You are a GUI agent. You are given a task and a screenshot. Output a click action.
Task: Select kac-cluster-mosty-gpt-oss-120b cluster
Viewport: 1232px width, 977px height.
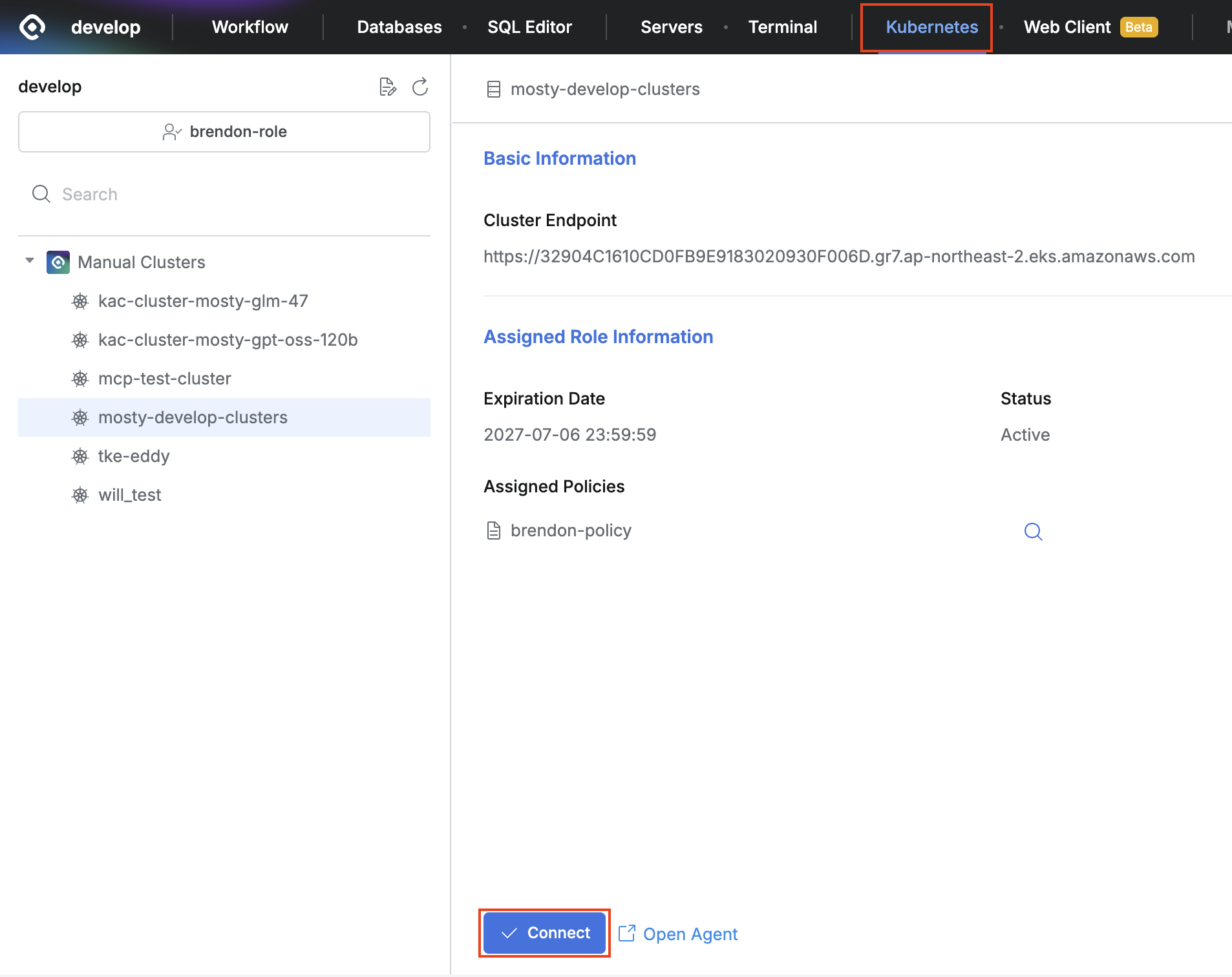(x=224, y=340)
